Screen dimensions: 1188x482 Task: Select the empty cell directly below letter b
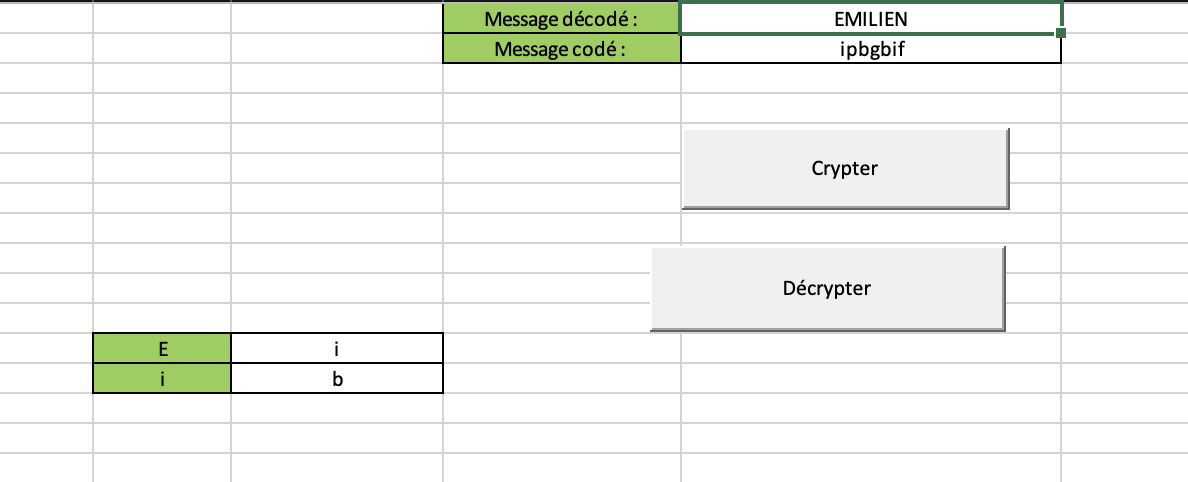[337, 408]
